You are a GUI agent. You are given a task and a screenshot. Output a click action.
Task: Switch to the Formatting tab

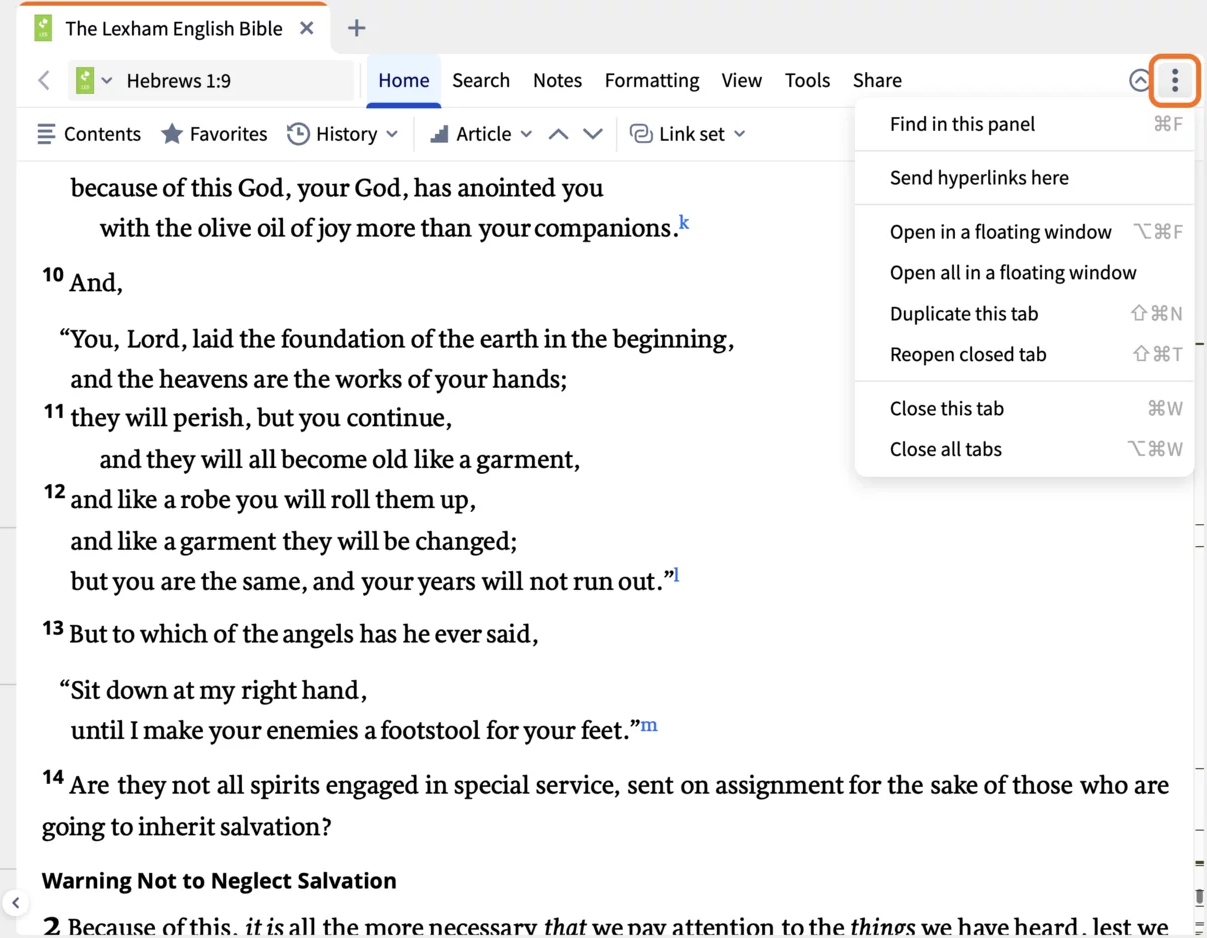pyautogui.click(x=652, y=80)
